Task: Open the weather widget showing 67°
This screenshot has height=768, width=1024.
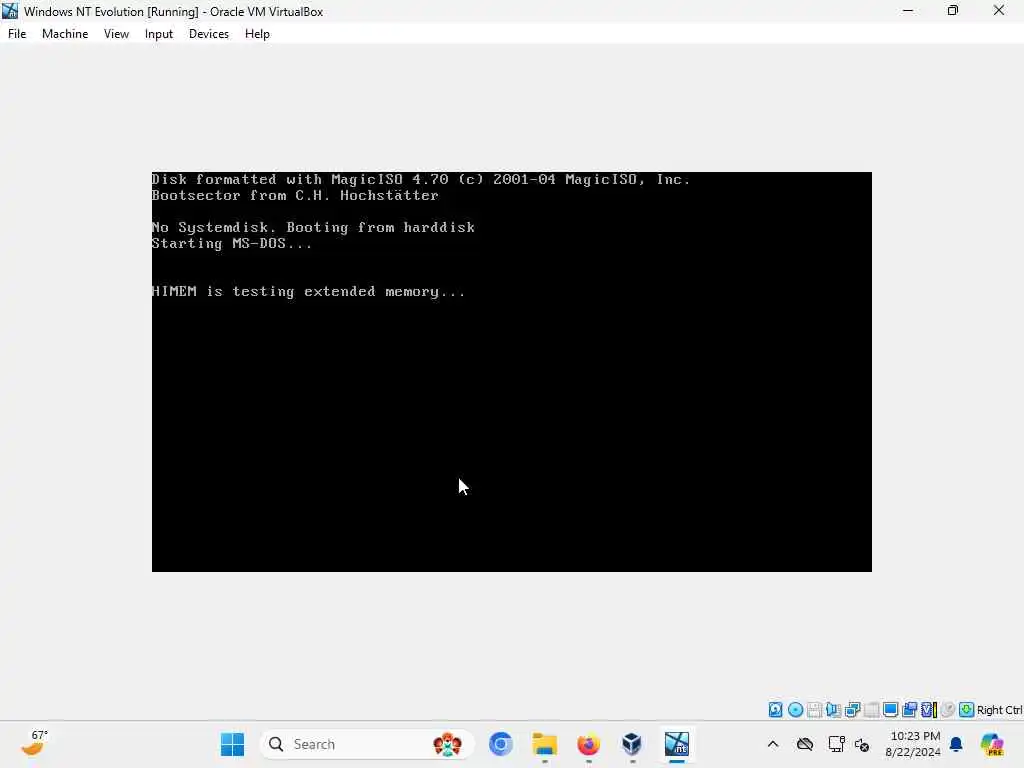Action: point(34,744)
